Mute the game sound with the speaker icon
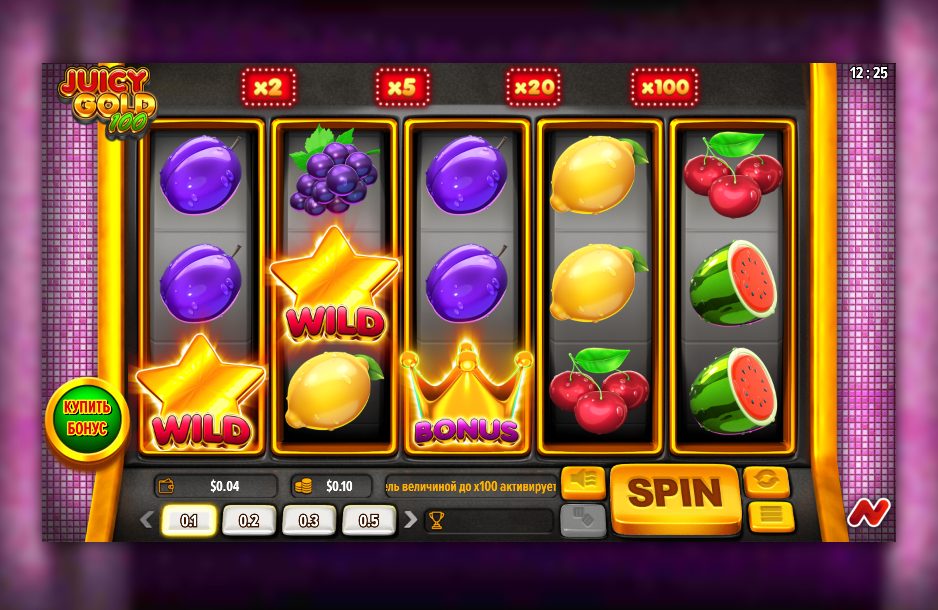 (x=583, y=481)
